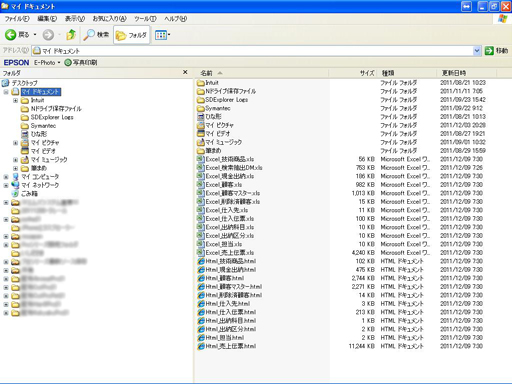Screen dimensions: 512x384
Task: Sort by the サイズ column header
Action: tap(353, 73)
